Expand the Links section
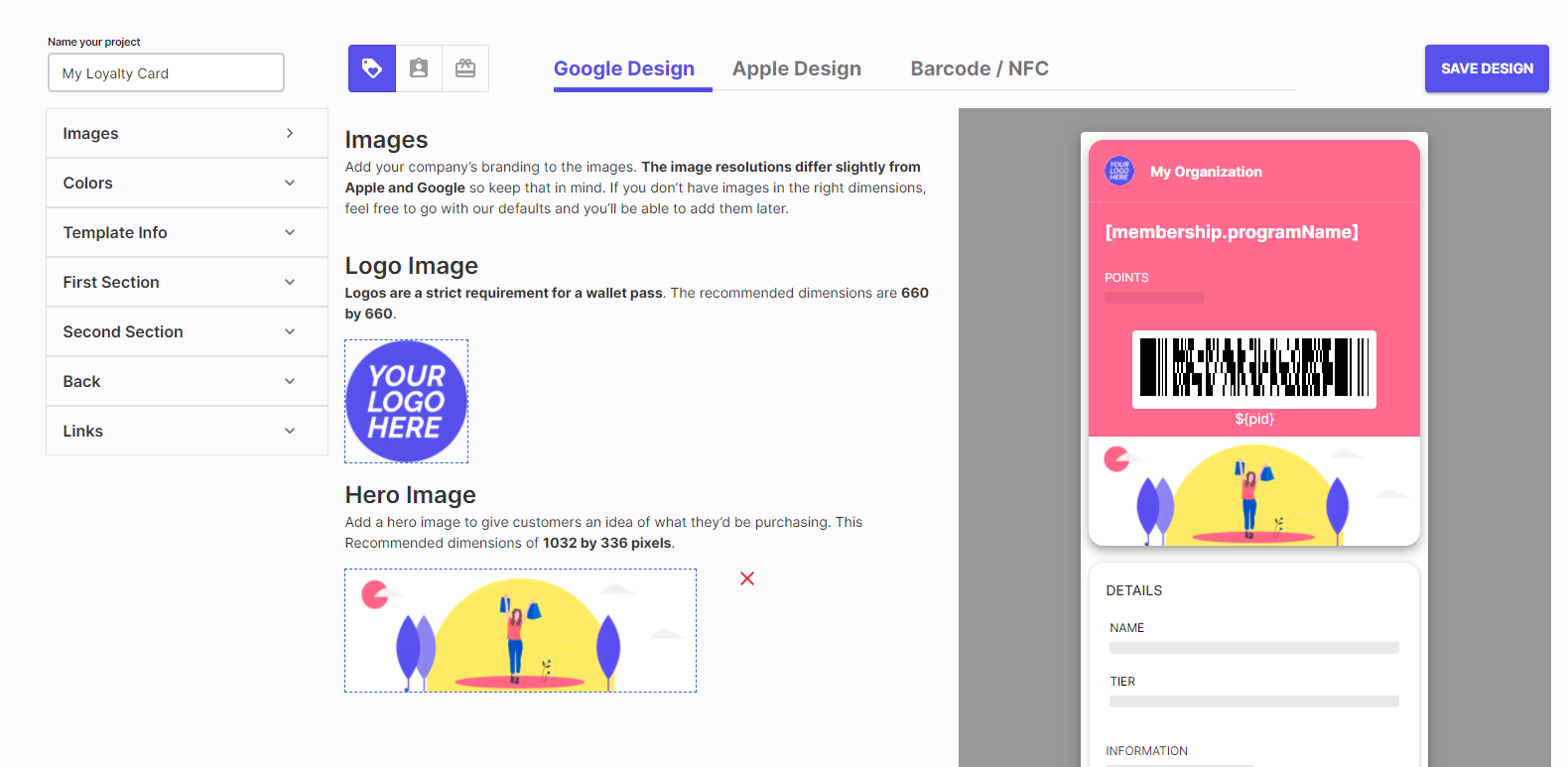This screenshot has height=767, width=1568. tap(187, 431)
